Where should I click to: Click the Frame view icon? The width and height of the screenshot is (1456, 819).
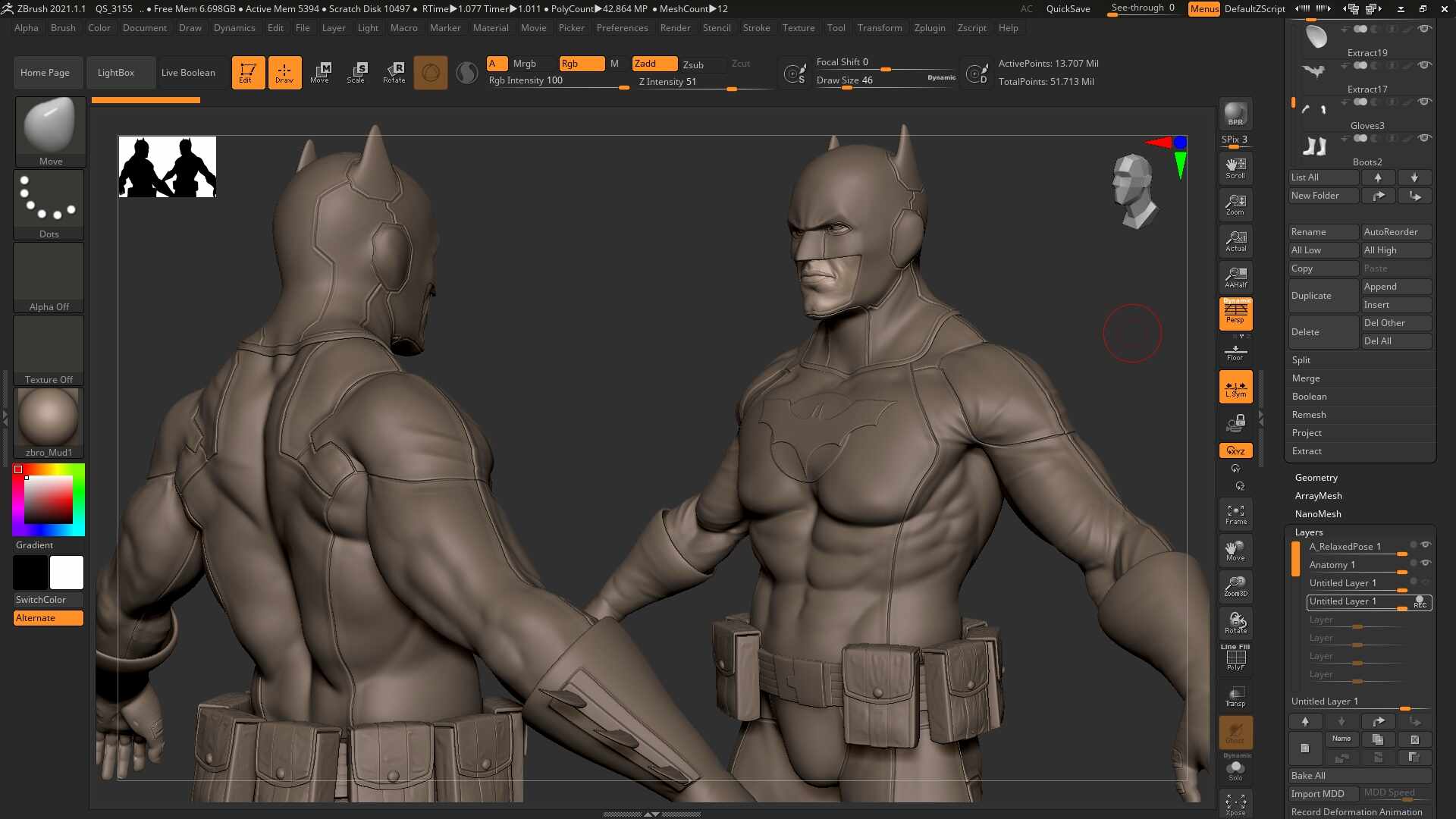(x=1235, y=514)
